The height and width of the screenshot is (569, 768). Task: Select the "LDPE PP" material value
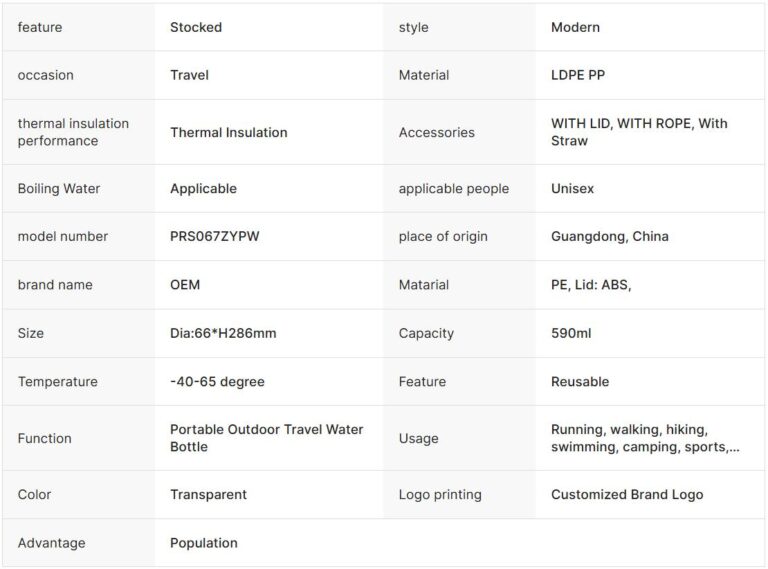pos(578,75)
